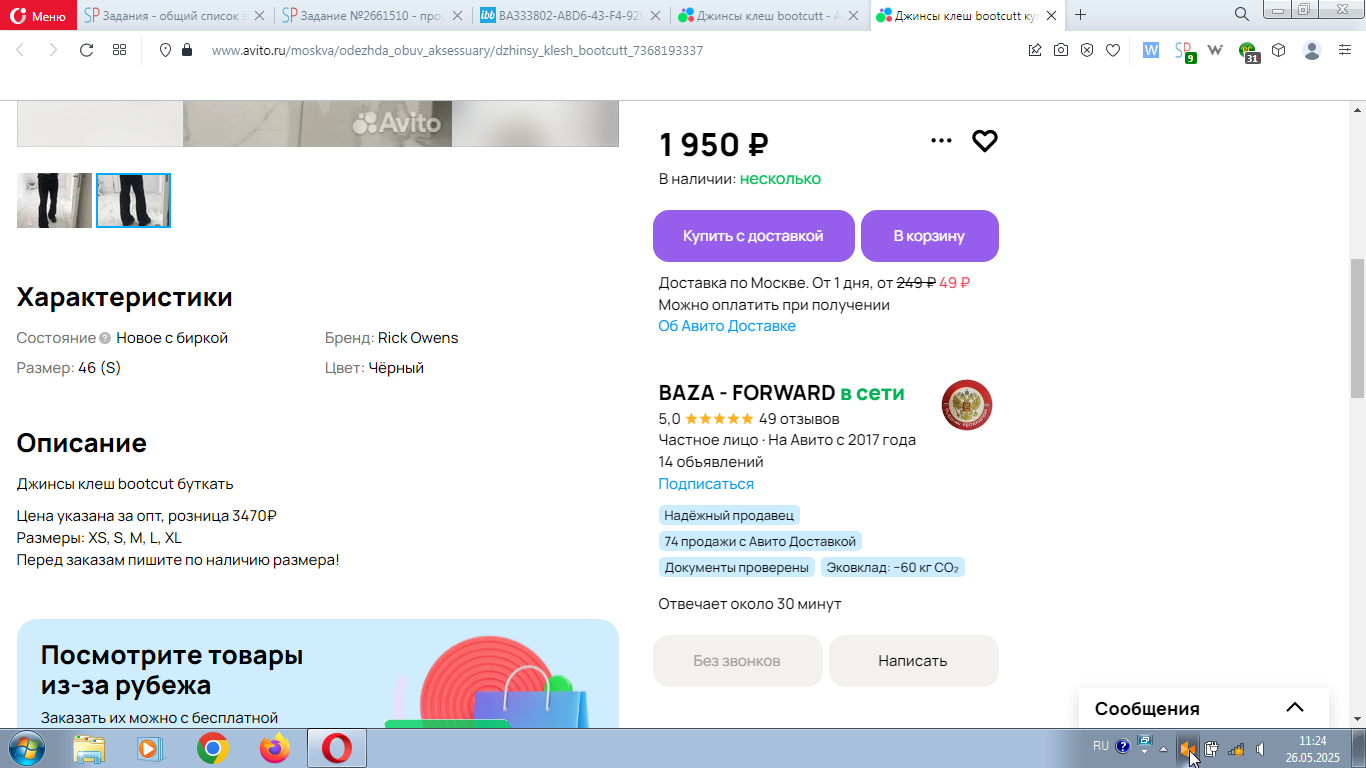Click 'Документы проверены' badge

736,567
